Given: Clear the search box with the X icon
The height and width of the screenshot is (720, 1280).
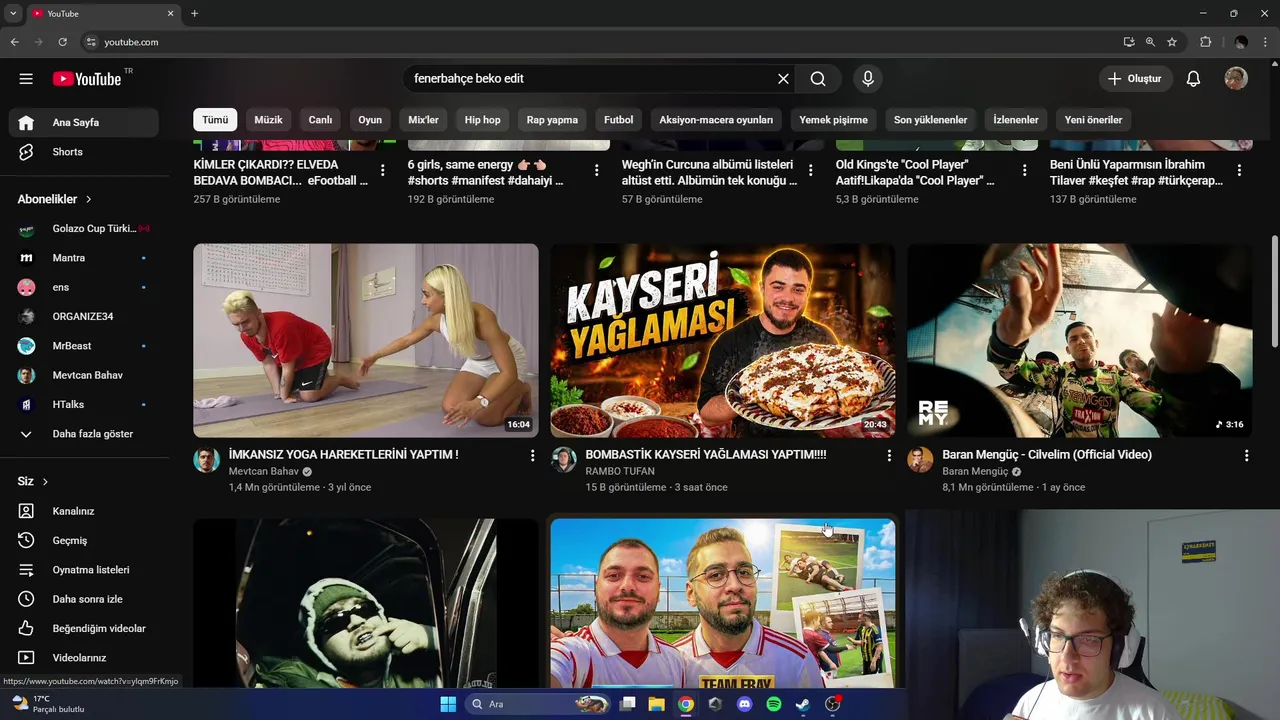Looking at the screenshot, I should [x=783, y=79].
